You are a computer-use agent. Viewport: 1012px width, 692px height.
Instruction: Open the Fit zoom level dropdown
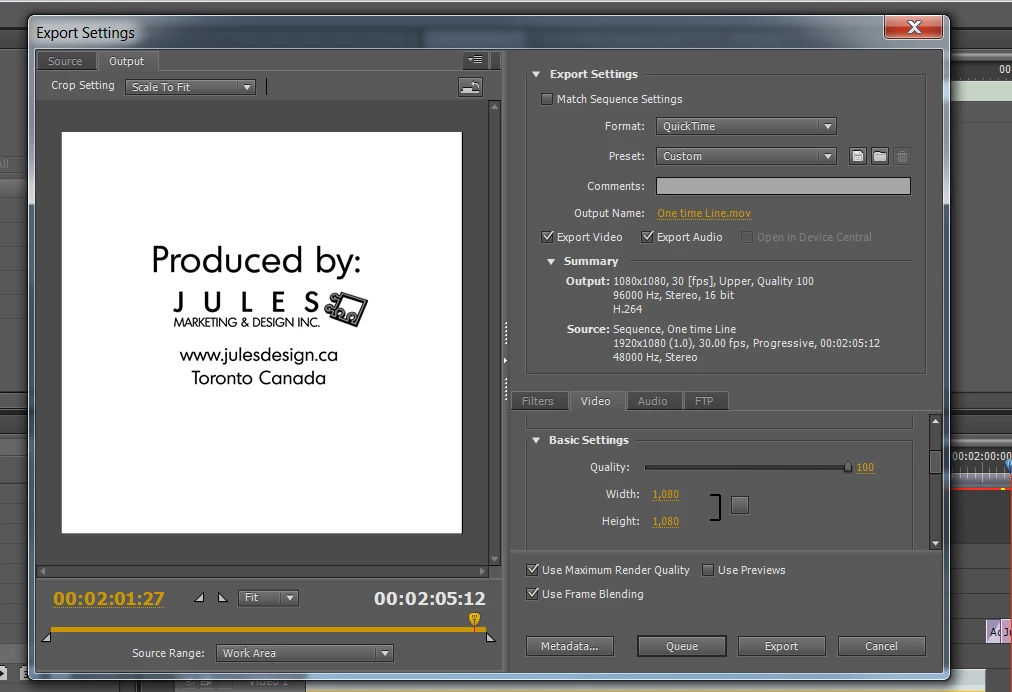268,598
